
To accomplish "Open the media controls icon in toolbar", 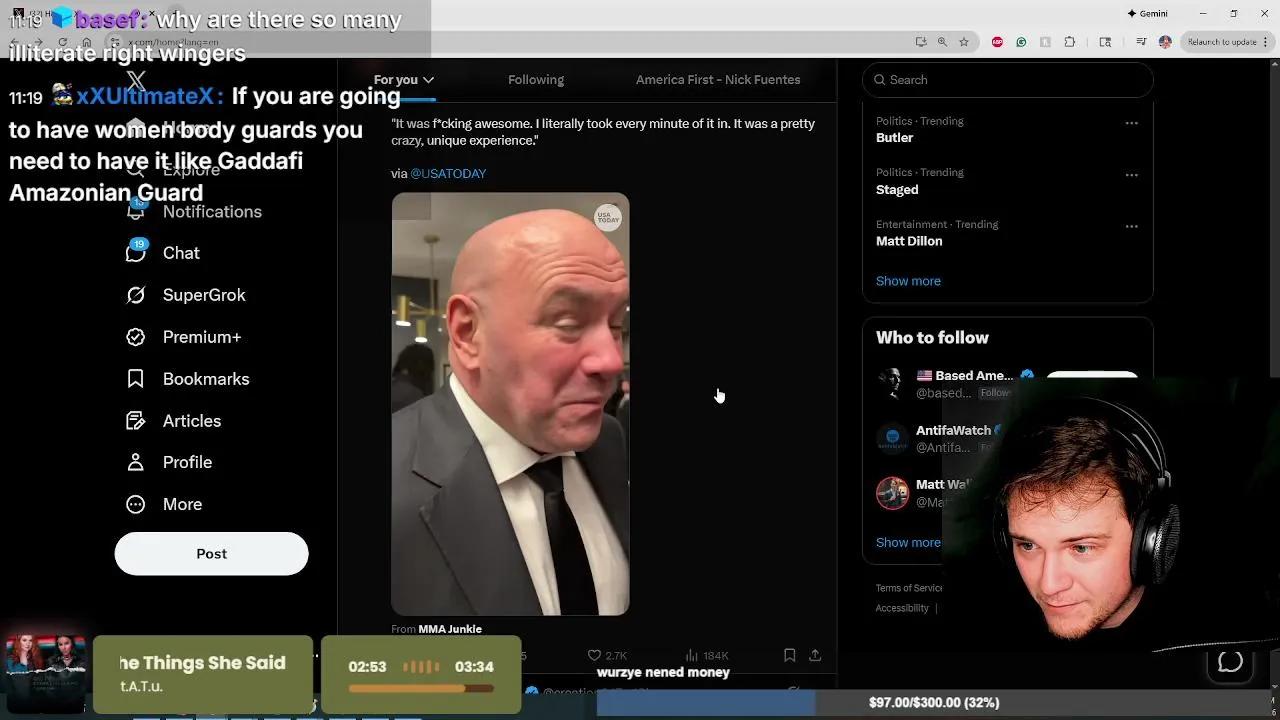I will (x=1141, y=42).
